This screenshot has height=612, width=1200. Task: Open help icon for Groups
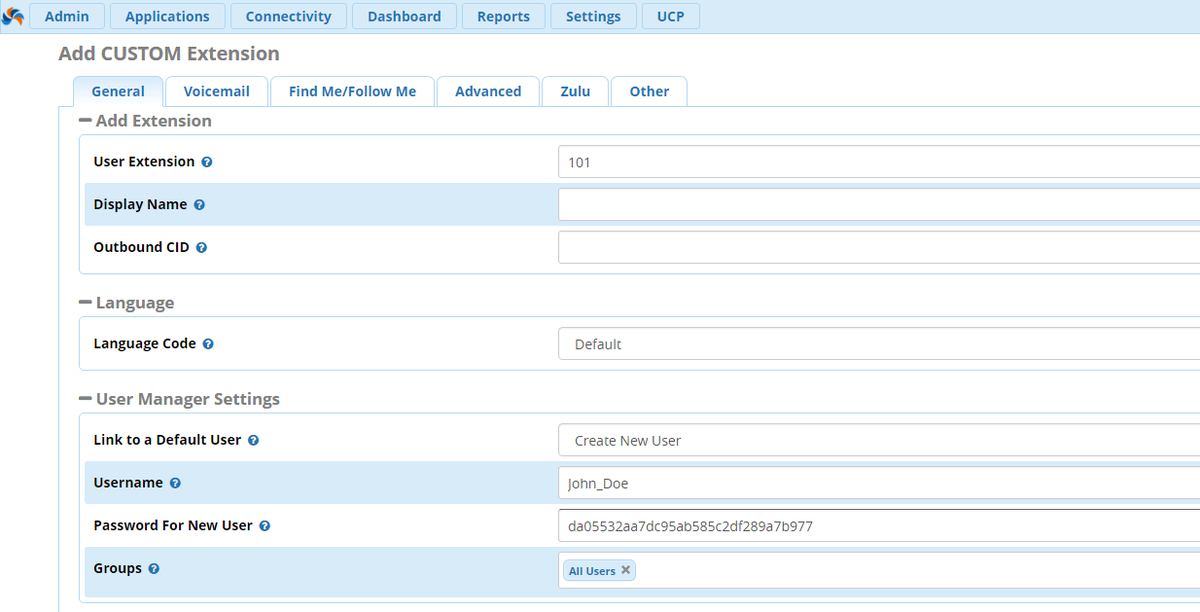[x=154, y=569]
